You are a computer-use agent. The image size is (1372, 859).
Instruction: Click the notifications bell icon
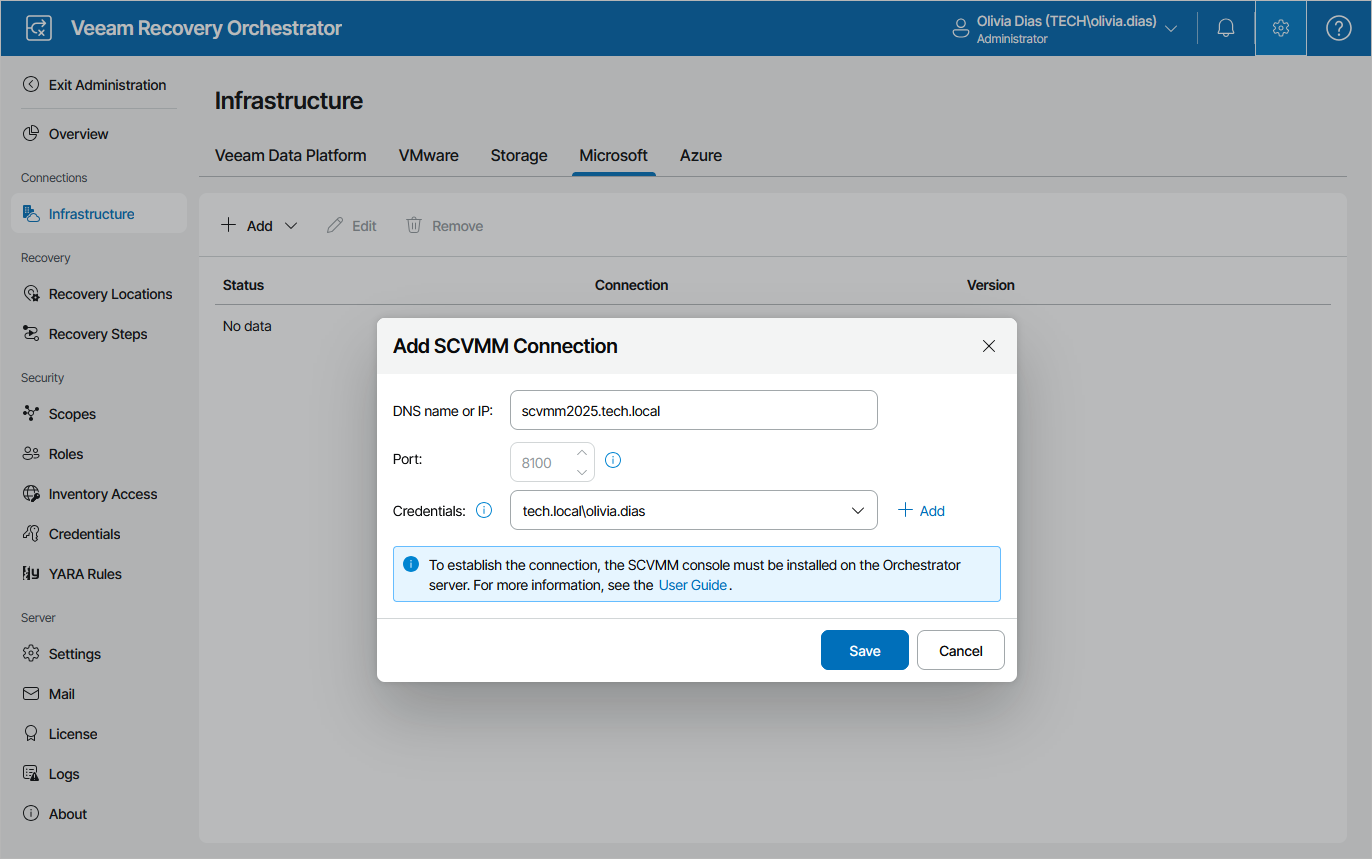pos(1225,28)
